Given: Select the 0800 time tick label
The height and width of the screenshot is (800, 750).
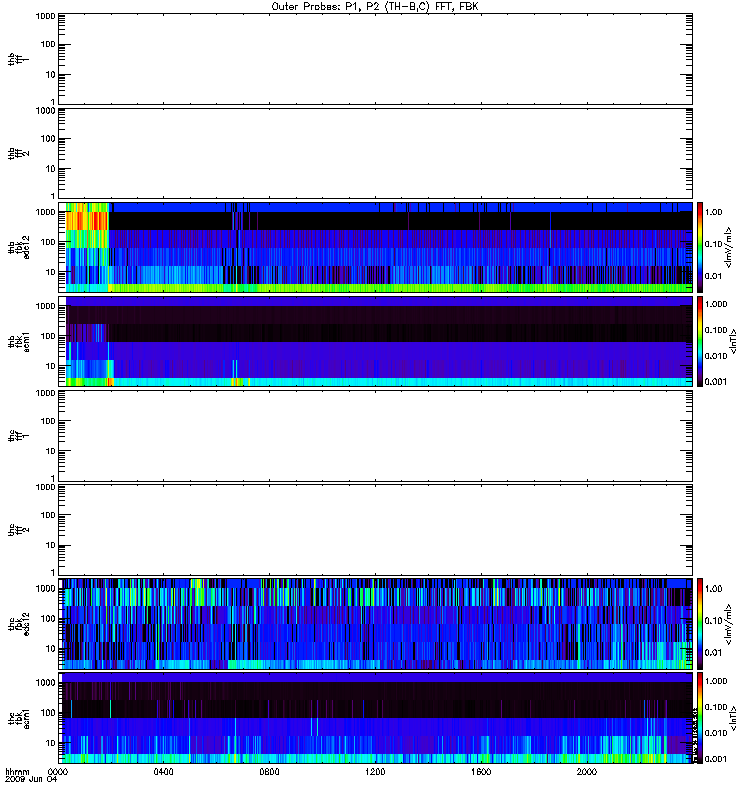Looking at the screenshot, I should tap(269, 772).
